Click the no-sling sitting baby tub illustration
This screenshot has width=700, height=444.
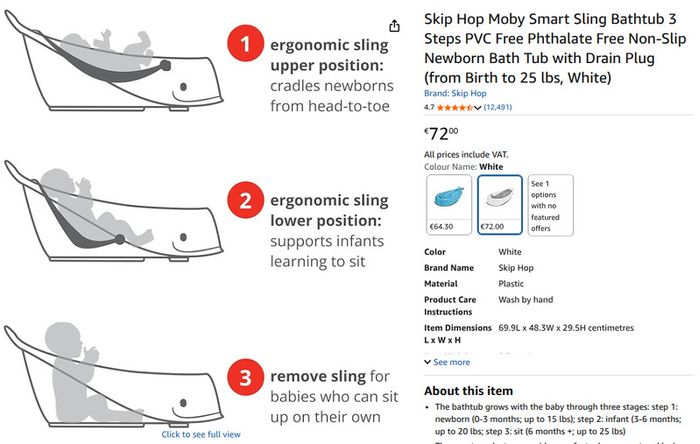point(113,375)
